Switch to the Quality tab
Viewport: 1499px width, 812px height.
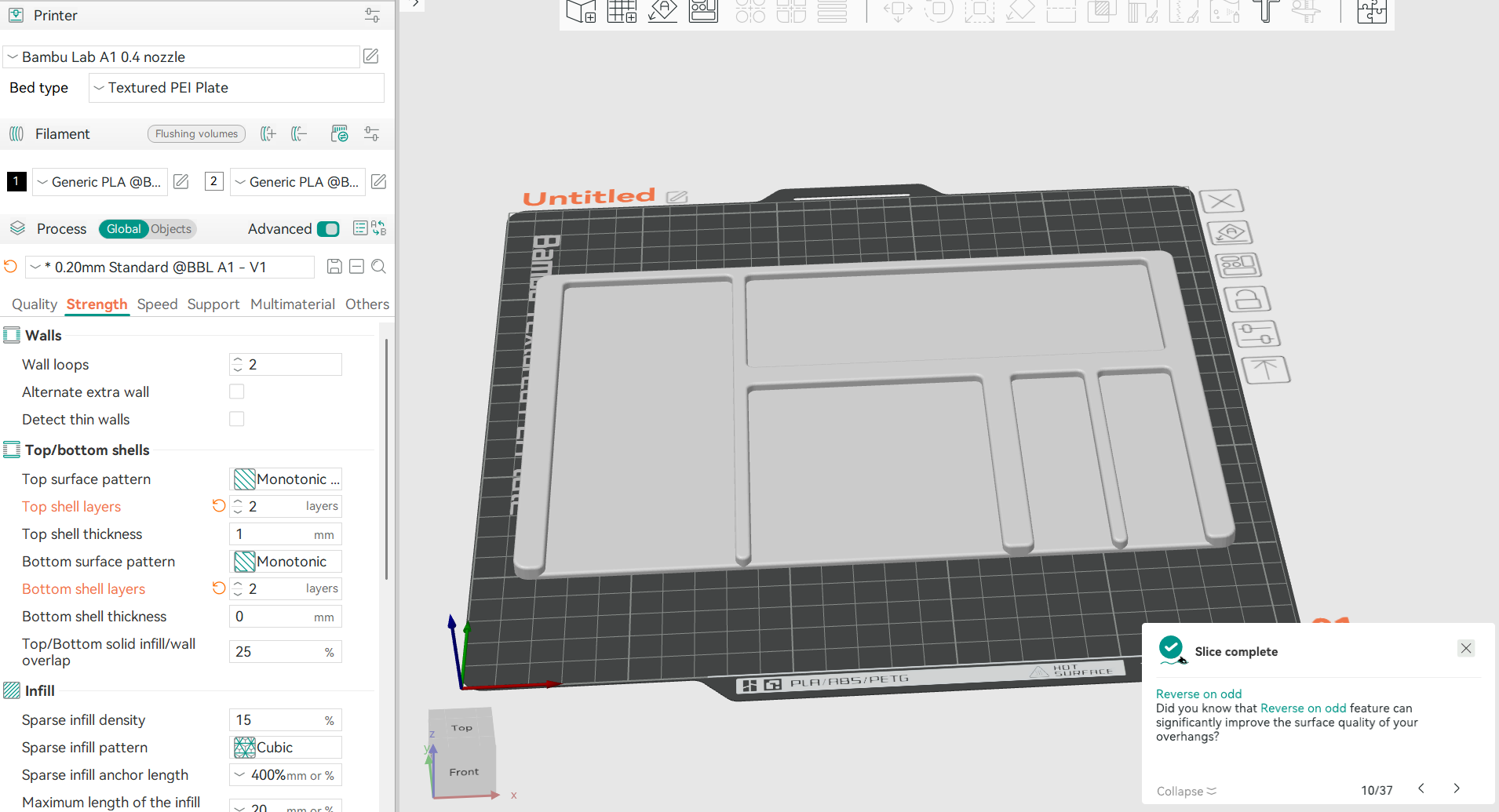tap(35, 304)
